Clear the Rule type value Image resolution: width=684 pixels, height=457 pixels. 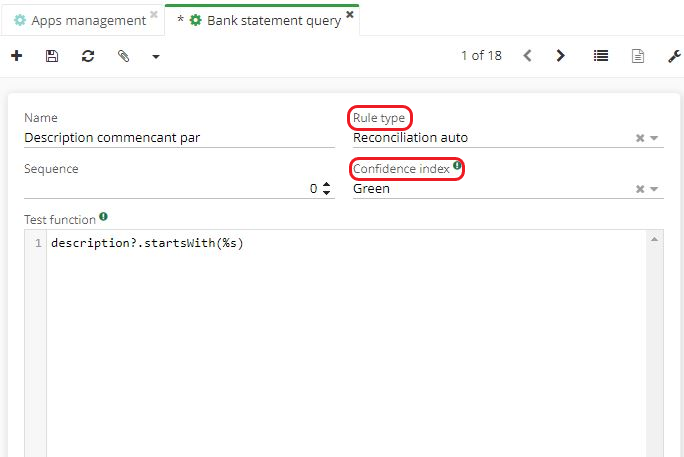640,138
